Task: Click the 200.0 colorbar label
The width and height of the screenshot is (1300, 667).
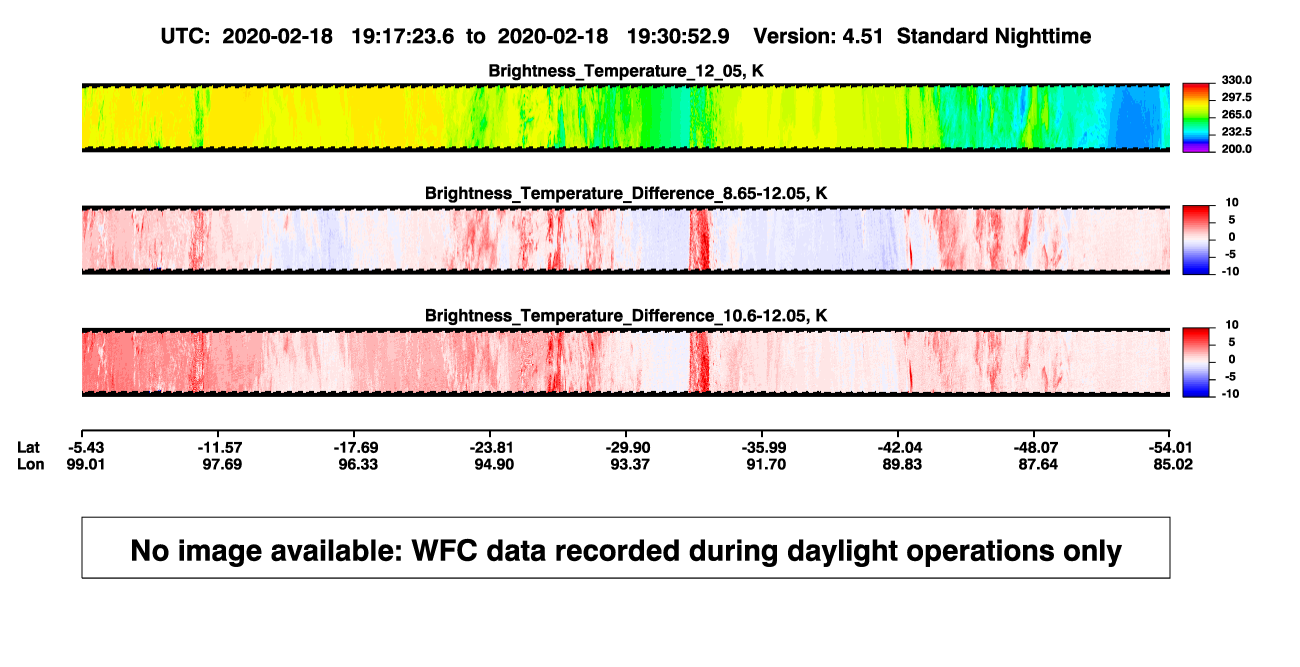Action: pos(1236,149)
